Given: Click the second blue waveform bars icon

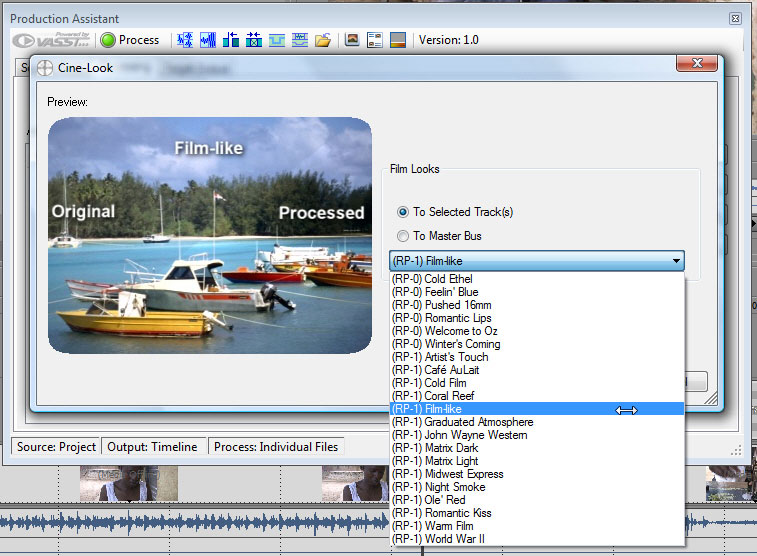Looking at the screenshot, I should [x=208, y=40].
